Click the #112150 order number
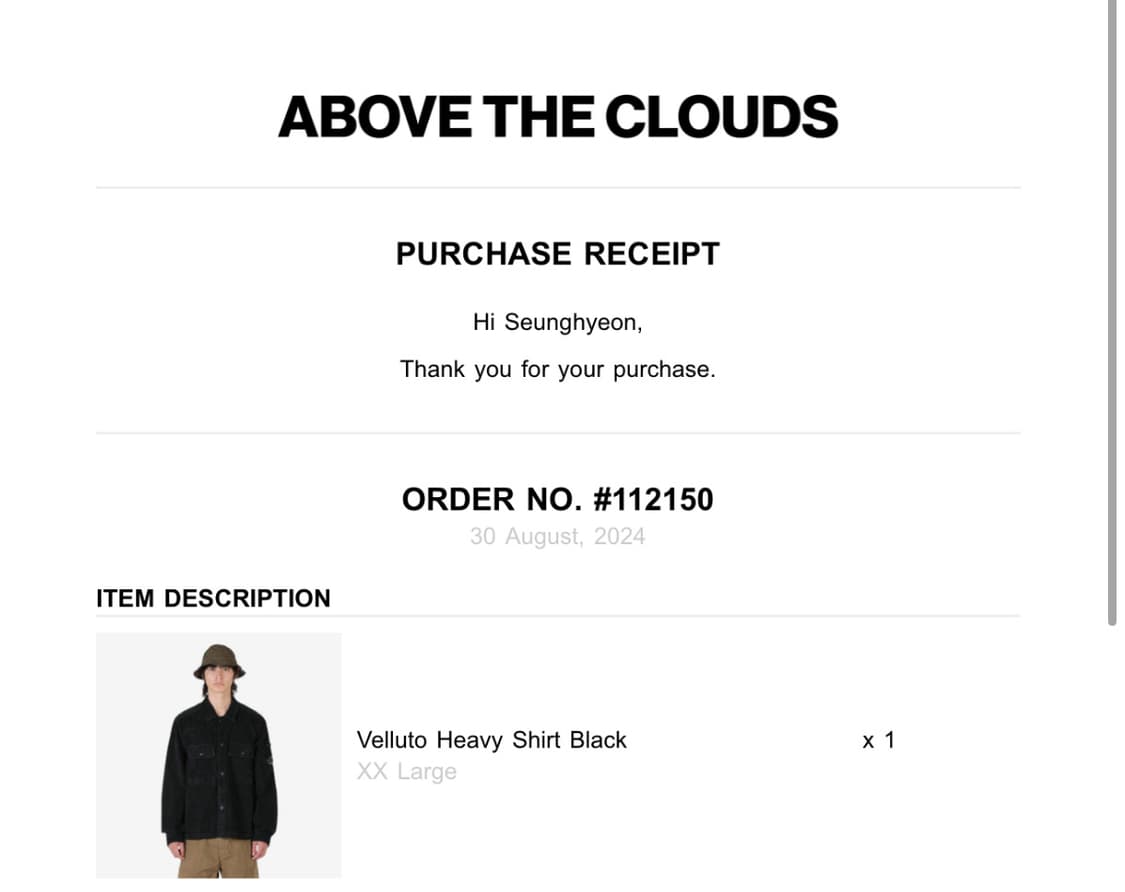1125x892 pixels. tap(654, 499)
